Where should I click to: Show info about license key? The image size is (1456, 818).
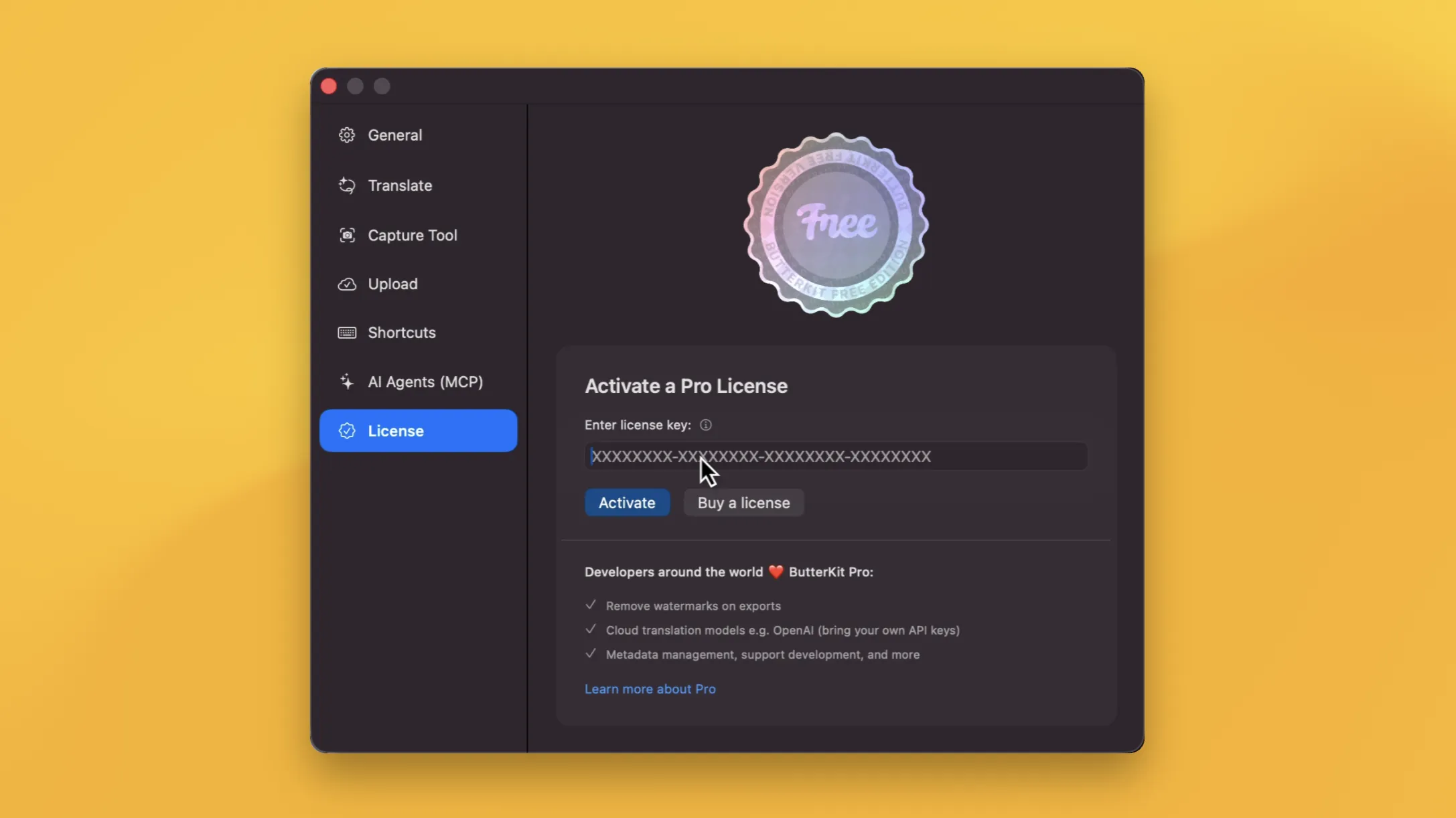tap(705, 425)
